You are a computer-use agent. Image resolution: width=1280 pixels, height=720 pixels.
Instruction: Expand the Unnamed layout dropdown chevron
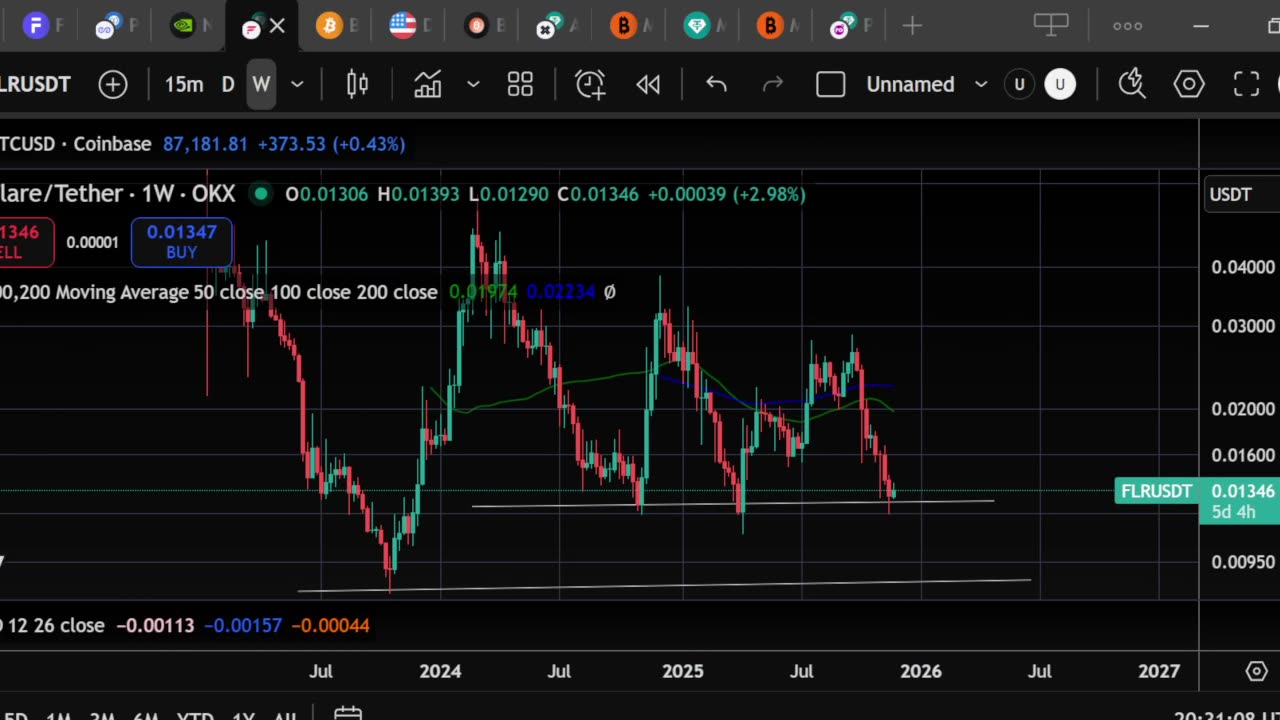point(981,85)
